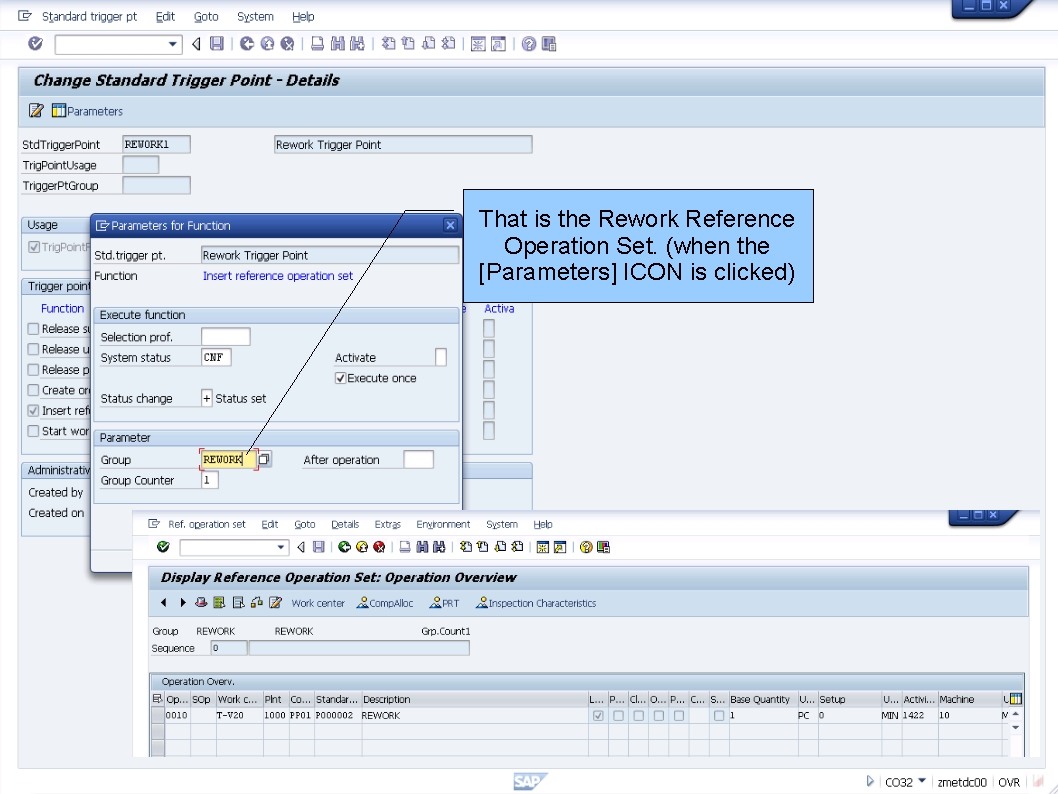The image size is (1058, 794).
Task: Toggle the first Activa column checkbox
Action: click(489, 329)
